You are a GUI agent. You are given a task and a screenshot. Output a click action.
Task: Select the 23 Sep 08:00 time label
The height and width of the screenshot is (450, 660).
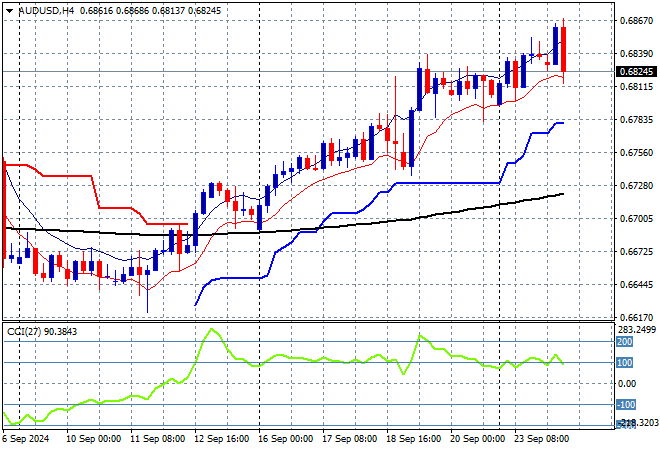(x=542, y=439)
